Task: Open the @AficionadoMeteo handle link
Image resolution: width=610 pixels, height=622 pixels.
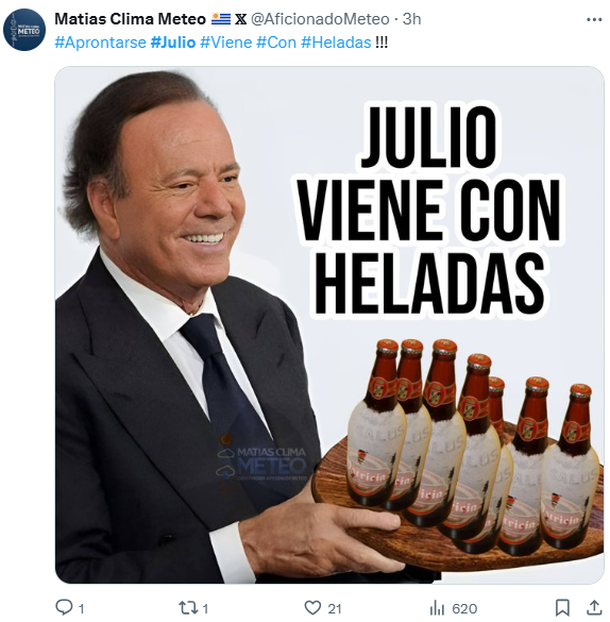Action: point(320,19)
